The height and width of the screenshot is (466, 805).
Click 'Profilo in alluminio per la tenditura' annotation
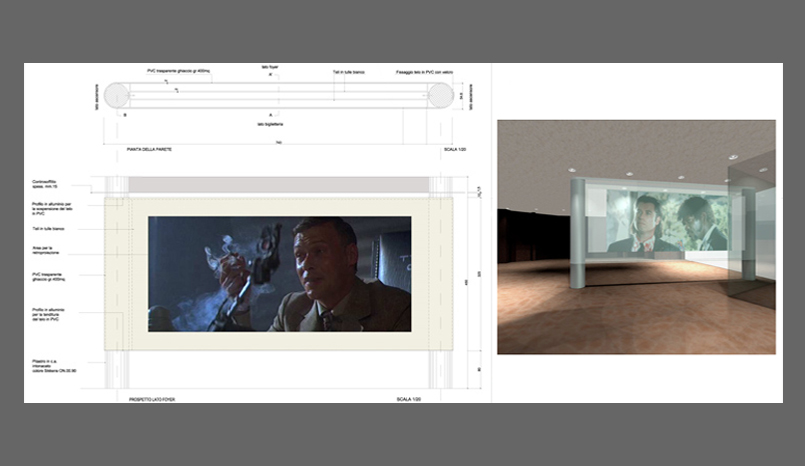(x=48, y=315)
